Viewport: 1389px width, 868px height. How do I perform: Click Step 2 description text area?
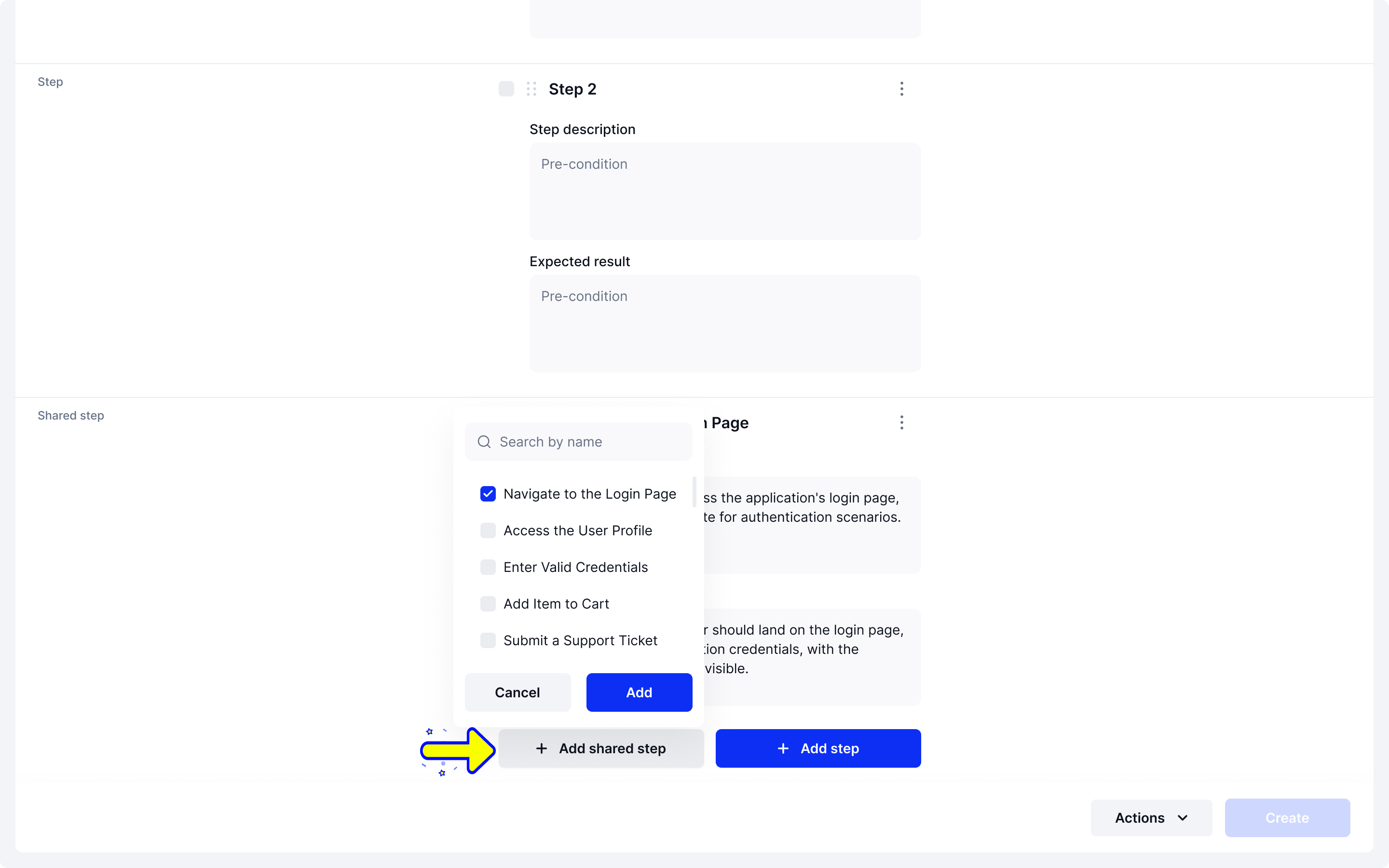click(724, 191)
